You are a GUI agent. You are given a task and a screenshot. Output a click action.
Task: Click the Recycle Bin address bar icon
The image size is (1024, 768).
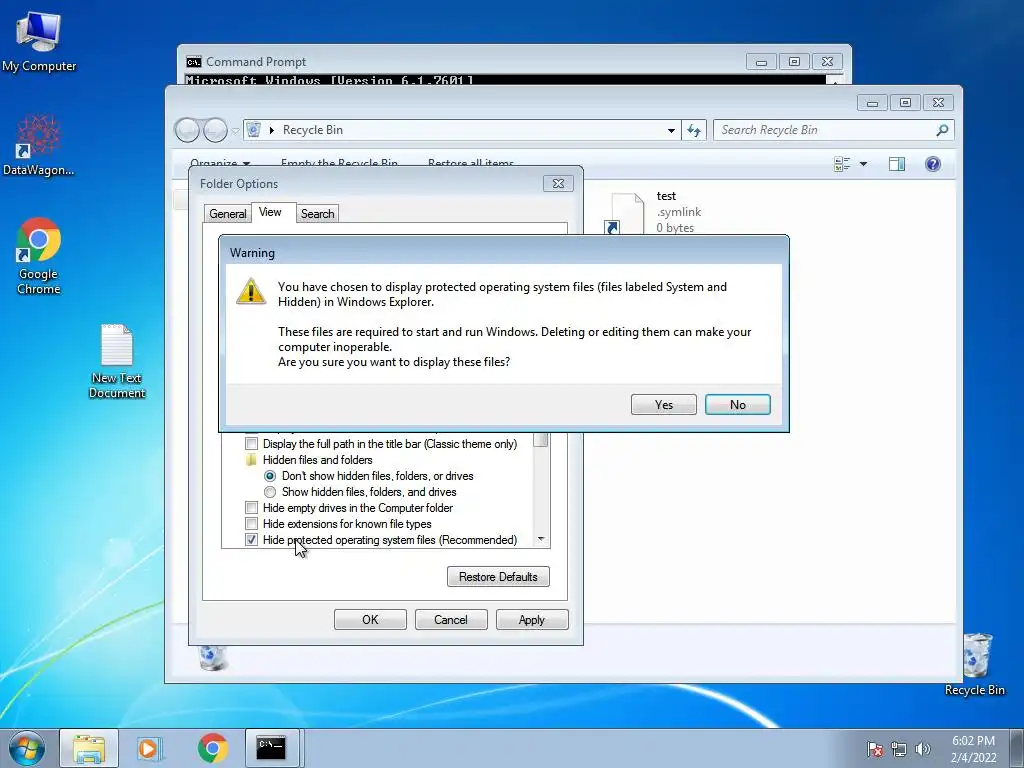[254, 130]
